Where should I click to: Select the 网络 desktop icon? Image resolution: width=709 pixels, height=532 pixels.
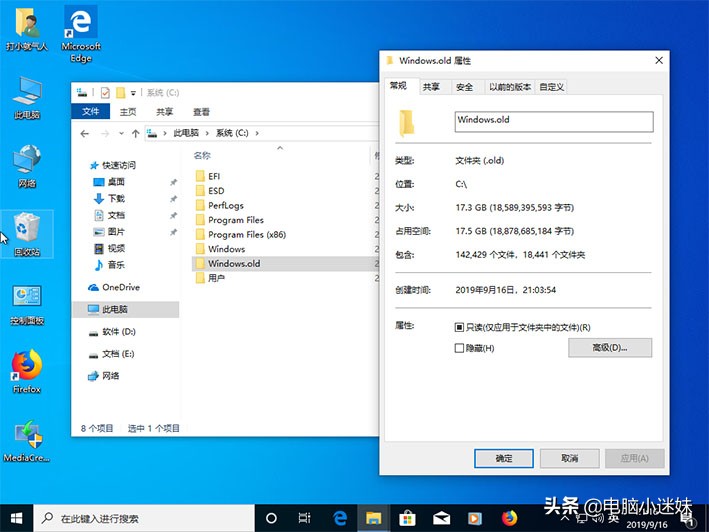27,166
